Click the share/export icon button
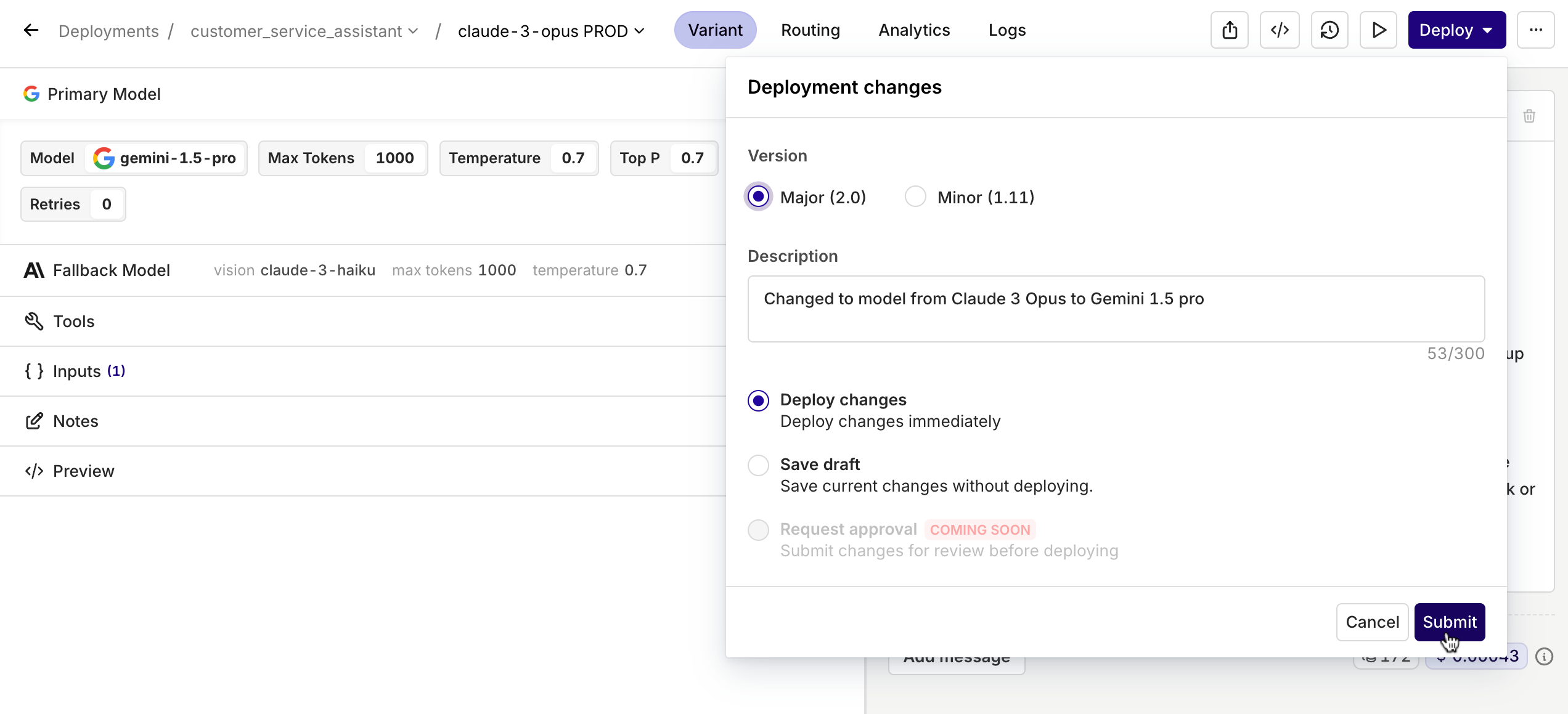This screenshot has width=1568, height=714. (x=1229, y=30)
